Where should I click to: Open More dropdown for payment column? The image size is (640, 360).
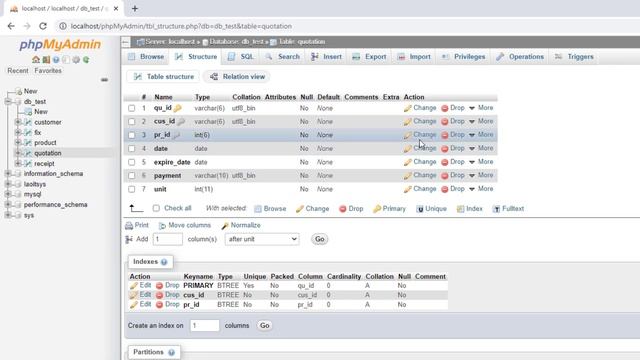(481, 175)
